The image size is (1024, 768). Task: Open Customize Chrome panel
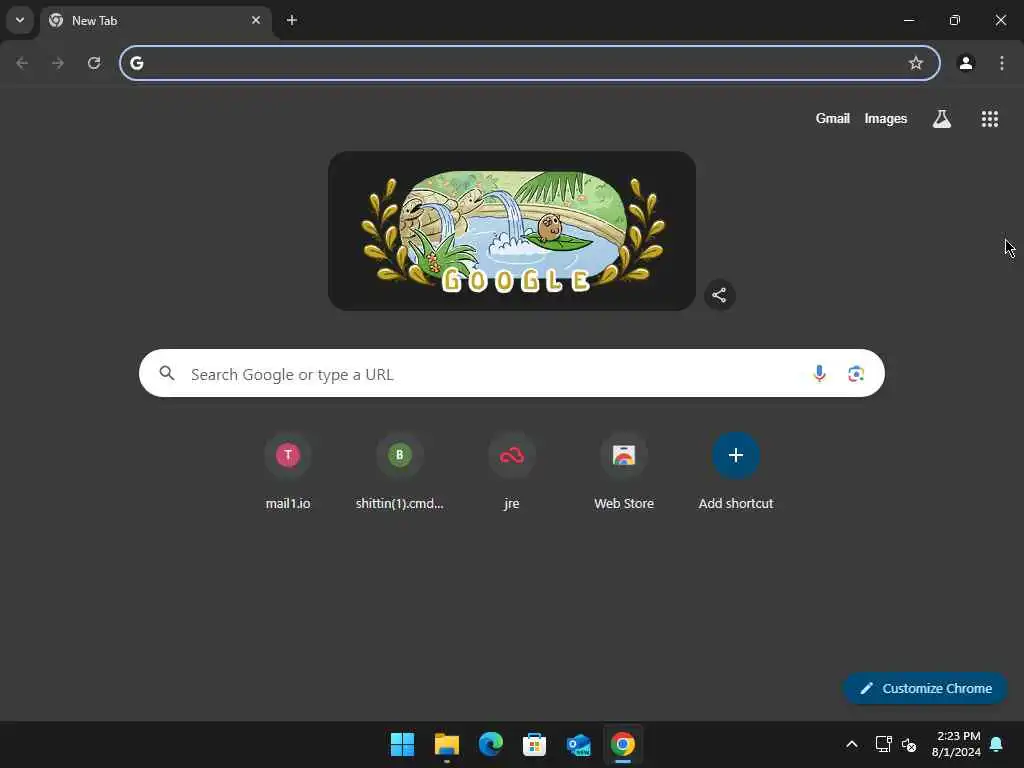pyautogui.click(x=925, y=688)
